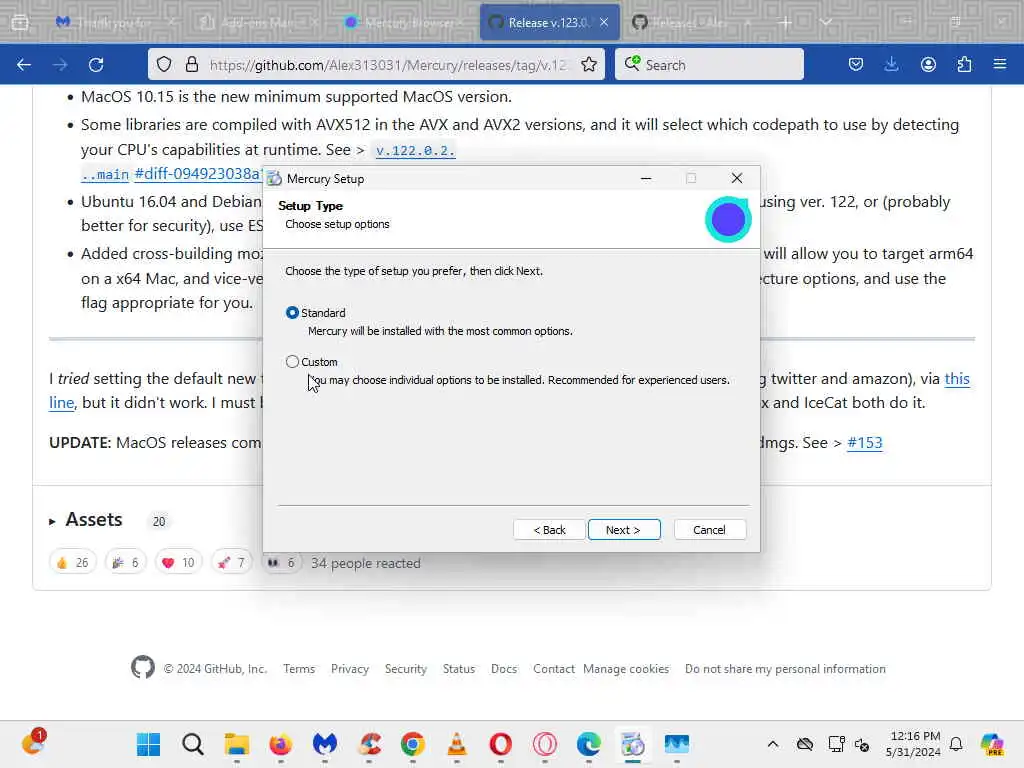Image resolution: width=1024 pixels, height=768 pixels.
Task: Open VLC media player from taskbar
Action: [x=457, y=744]
